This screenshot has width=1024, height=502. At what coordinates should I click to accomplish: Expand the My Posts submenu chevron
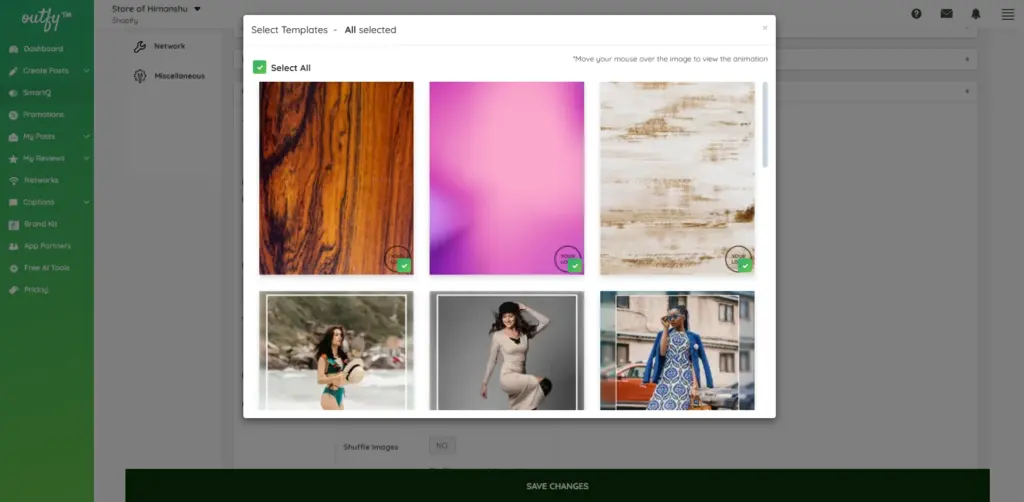[x=87, y=137]
